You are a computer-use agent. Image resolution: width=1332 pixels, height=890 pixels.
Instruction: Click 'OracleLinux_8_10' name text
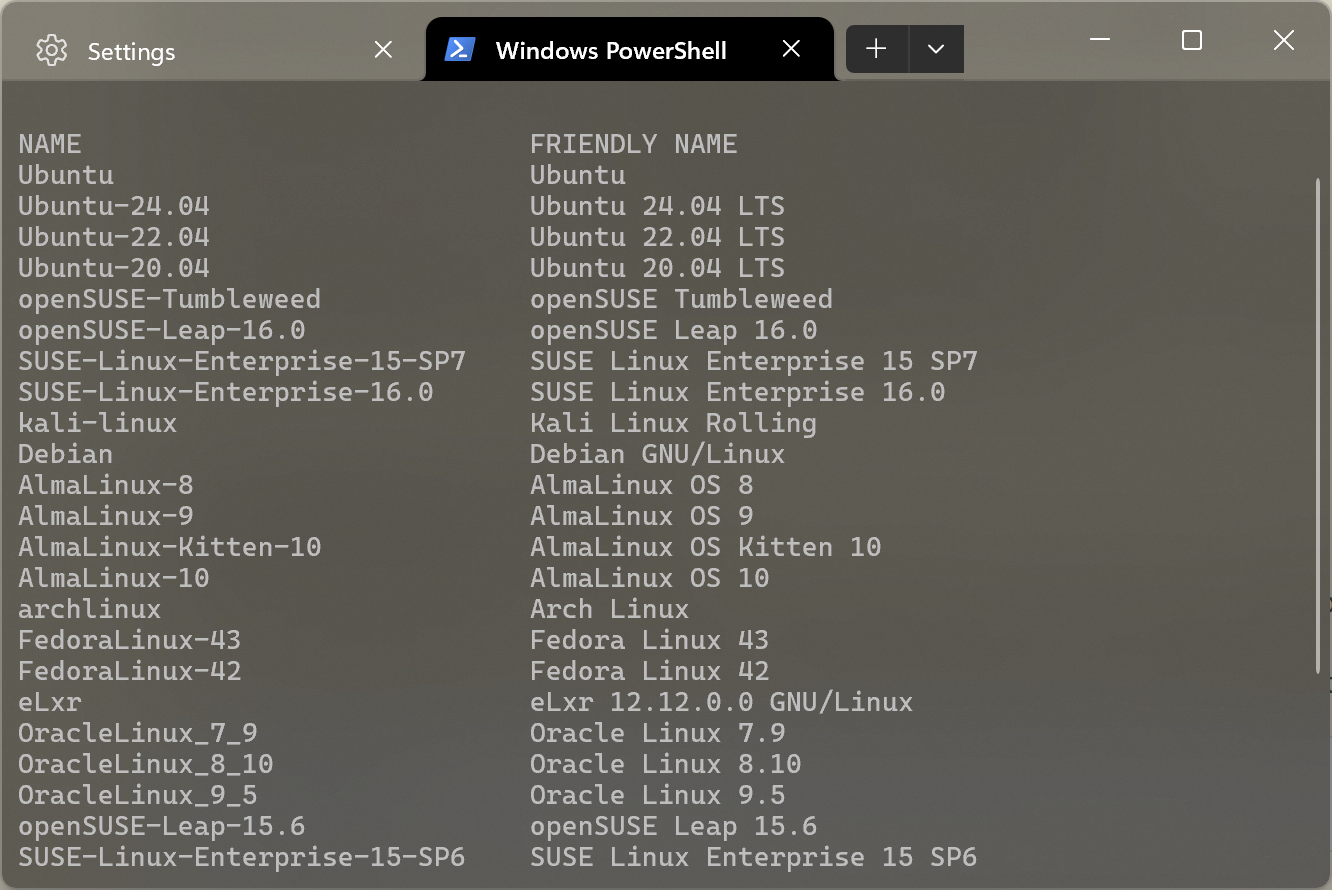(x=146, y=764)
